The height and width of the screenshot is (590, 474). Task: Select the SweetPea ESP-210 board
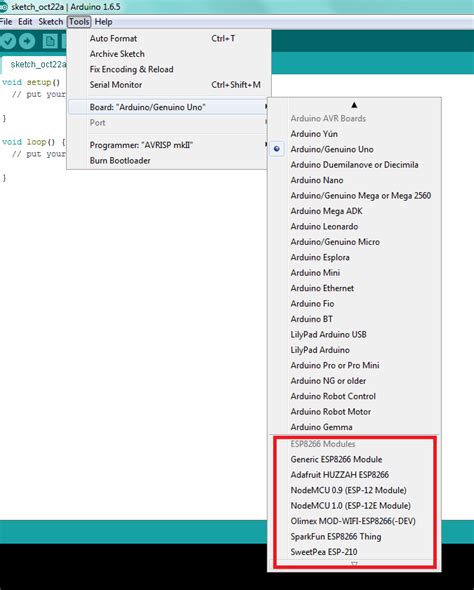coord(355,552)
